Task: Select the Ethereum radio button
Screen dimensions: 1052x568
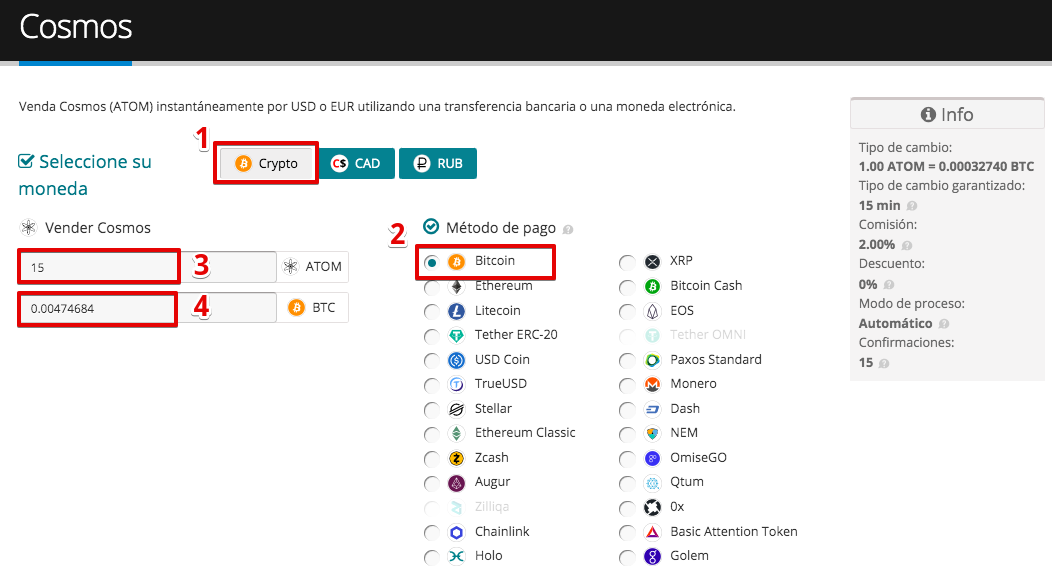Action: pos(432,287)
